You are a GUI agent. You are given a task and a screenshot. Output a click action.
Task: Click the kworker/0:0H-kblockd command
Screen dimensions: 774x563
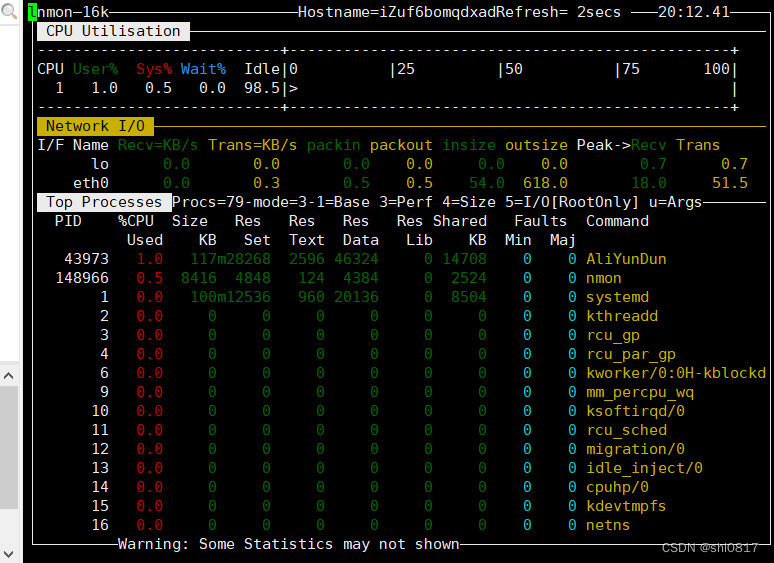(676, 373)
